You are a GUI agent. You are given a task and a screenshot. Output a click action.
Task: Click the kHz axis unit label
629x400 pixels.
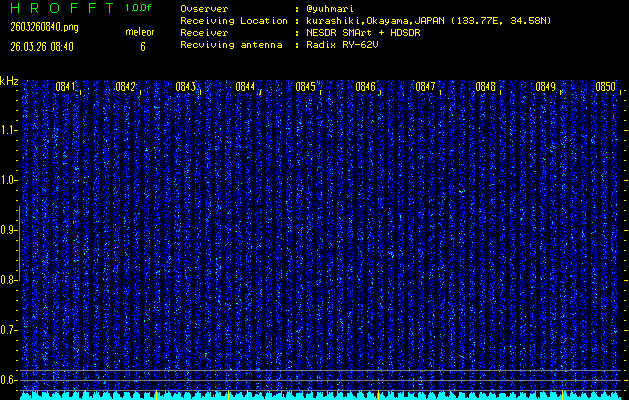coord(9,81)
